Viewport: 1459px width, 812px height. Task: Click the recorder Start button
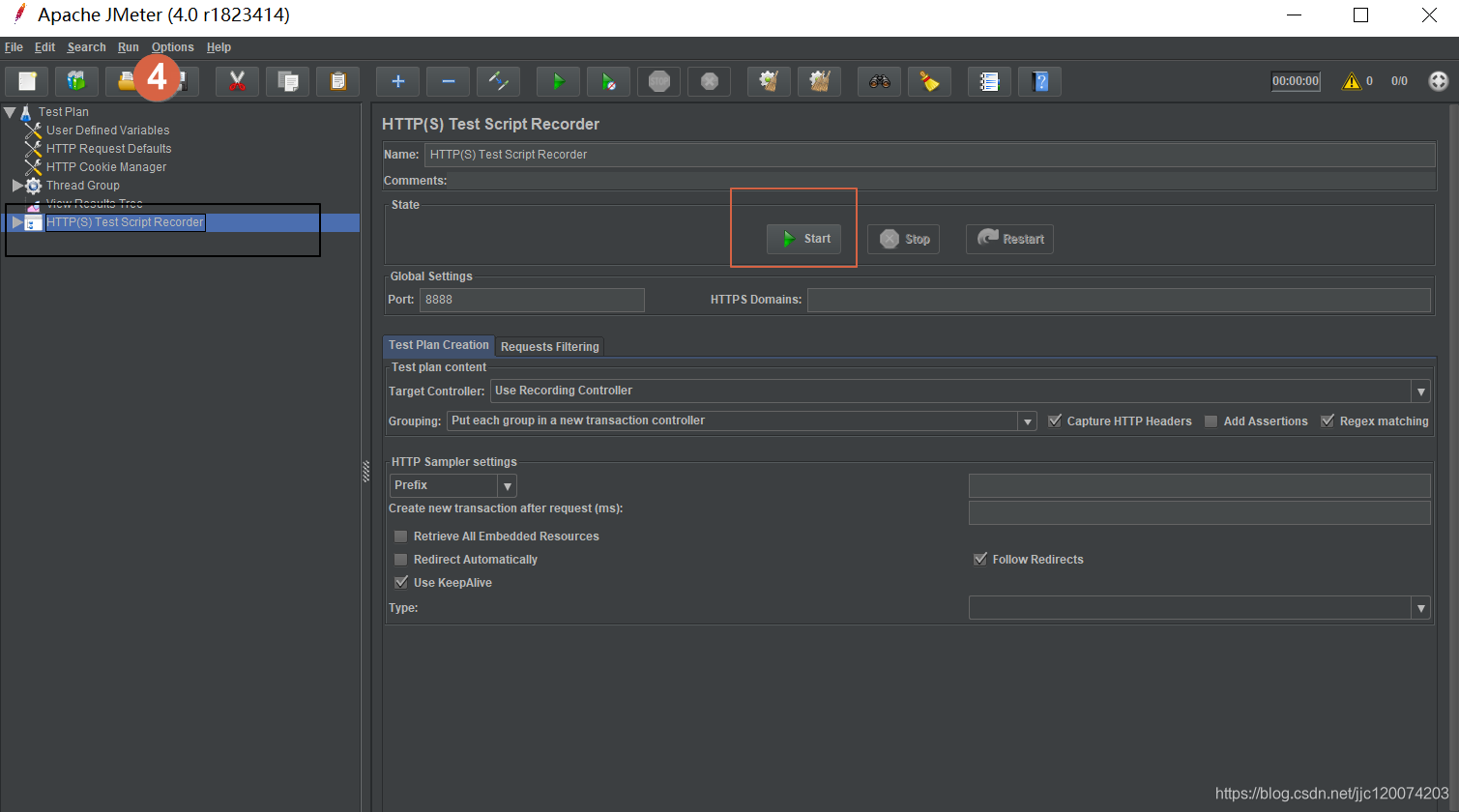pos(804,239)
